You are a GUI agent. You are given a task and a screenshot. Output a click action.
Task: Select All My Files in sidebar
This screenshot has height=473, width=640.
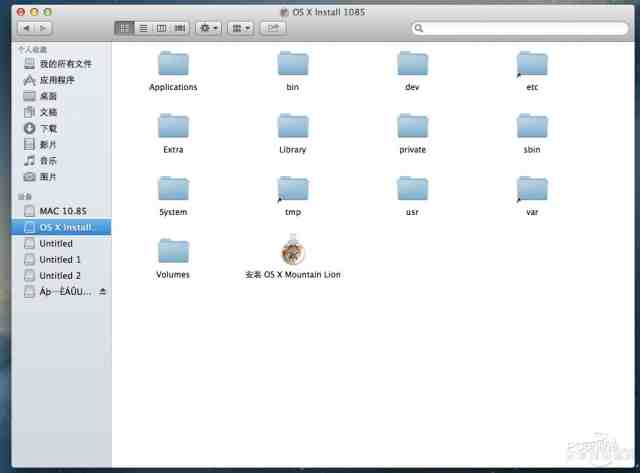(61, 64)
